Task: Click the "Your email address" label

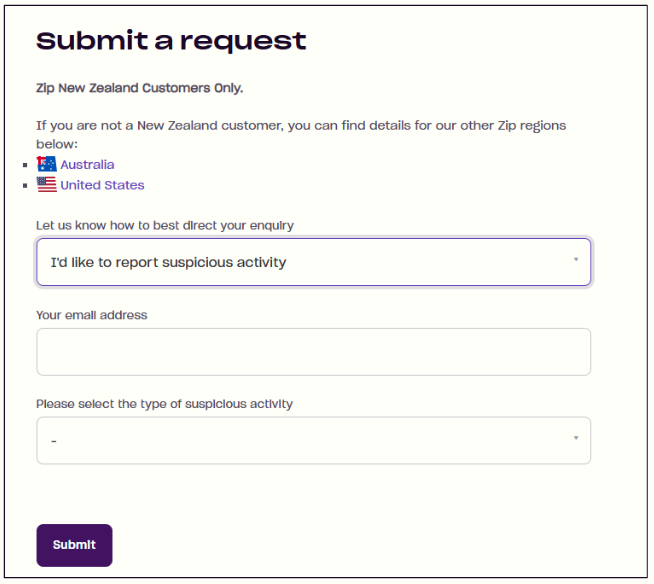Action: (x=91, y=315)
